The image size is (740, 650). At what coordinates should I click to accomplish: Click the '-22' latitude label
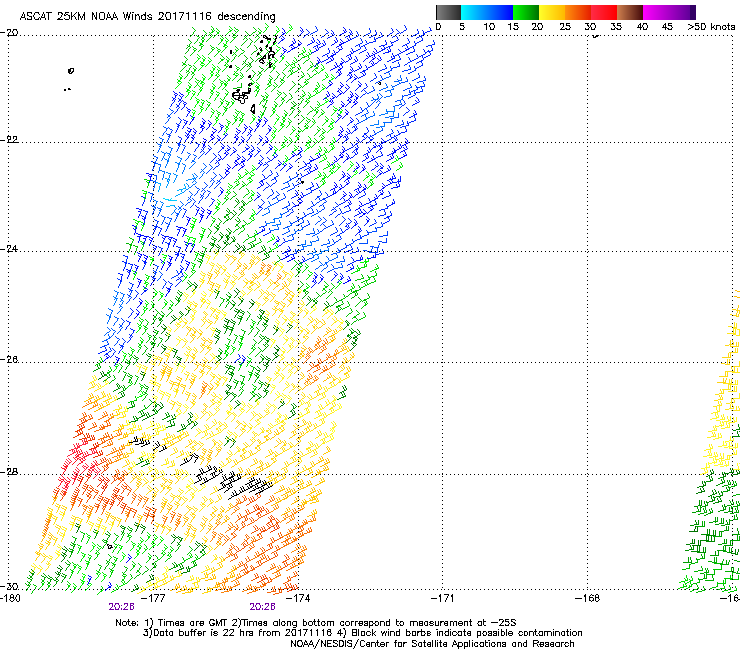pyautogui.click(x=9, y=140)
